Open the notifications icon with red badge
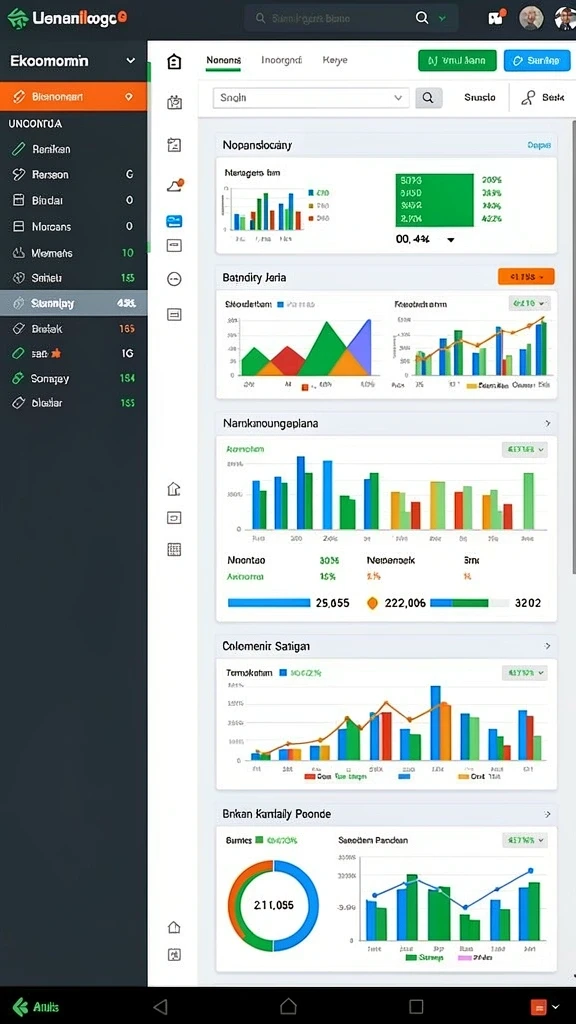The height and width of the screenshot is (1024, 576). [x=496, y=18]
